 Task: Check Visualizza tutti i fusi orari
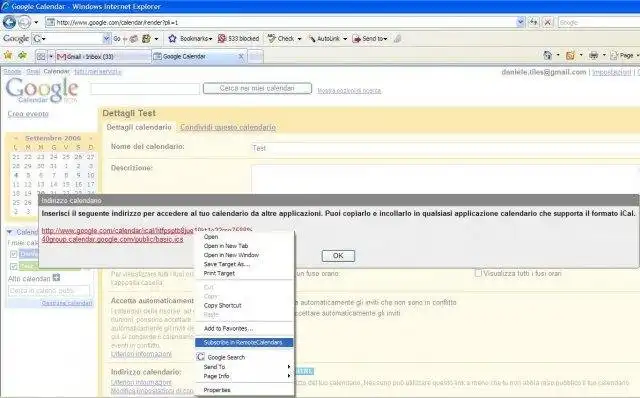click(478, 273)
